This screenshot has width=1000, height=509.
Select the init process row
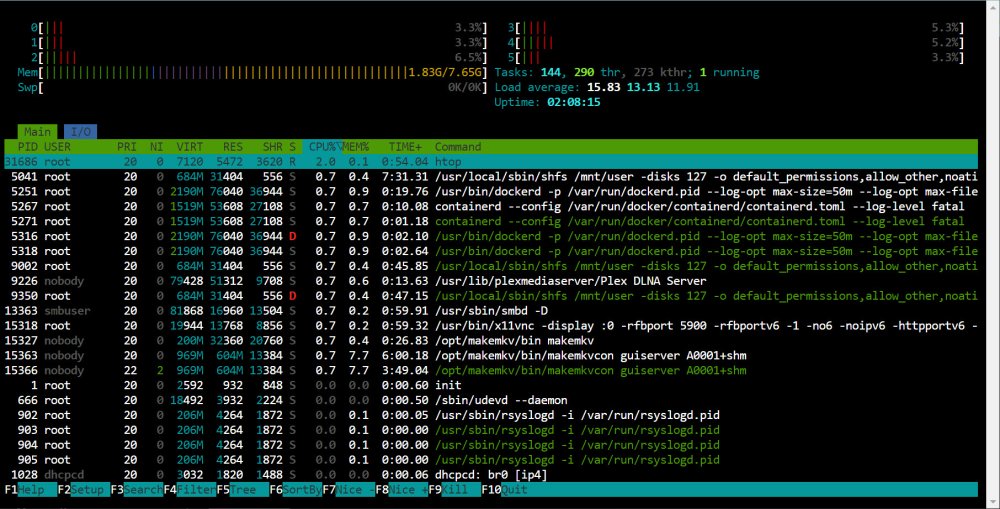491,385
